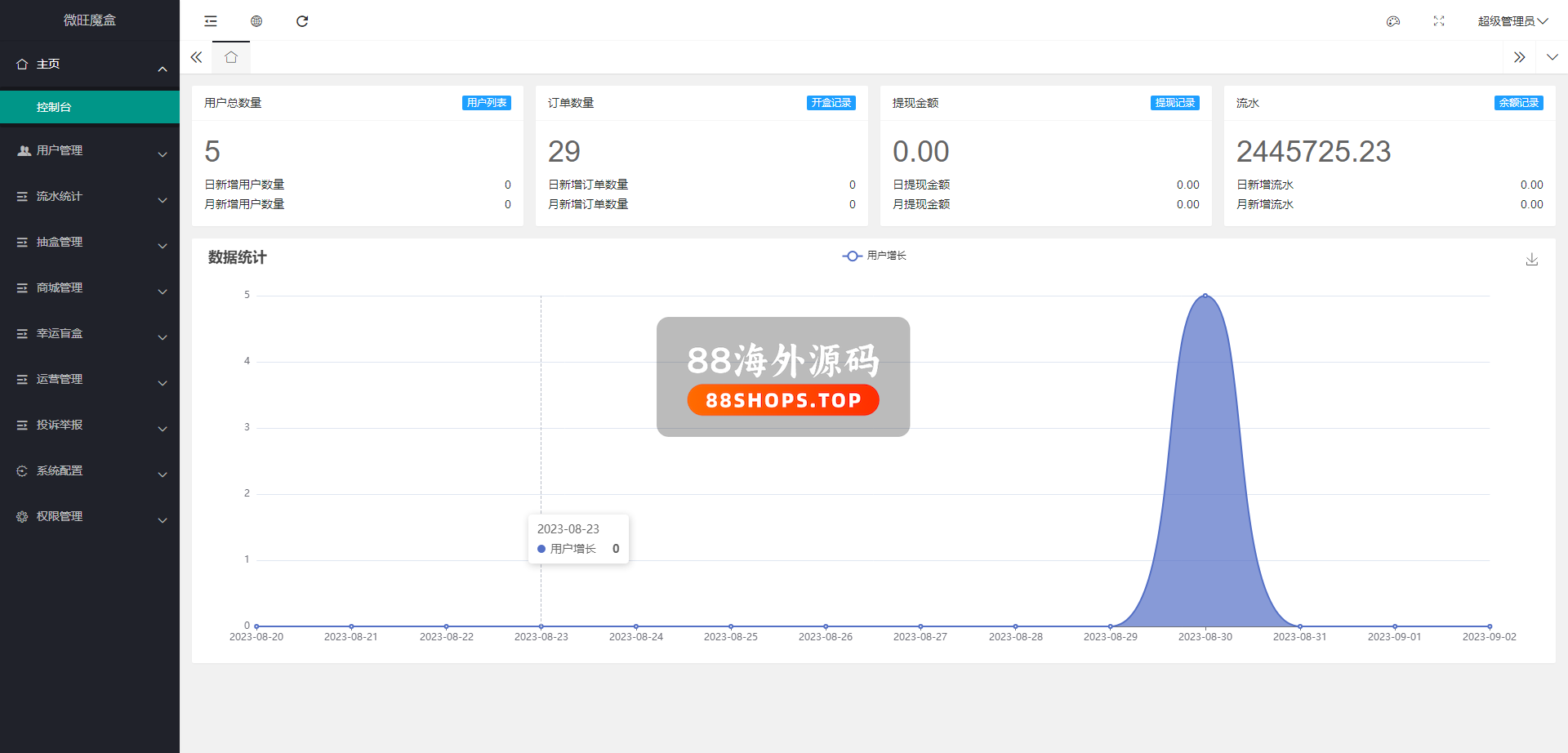Toggle fullscreen mode icon

coord(1439,21)
